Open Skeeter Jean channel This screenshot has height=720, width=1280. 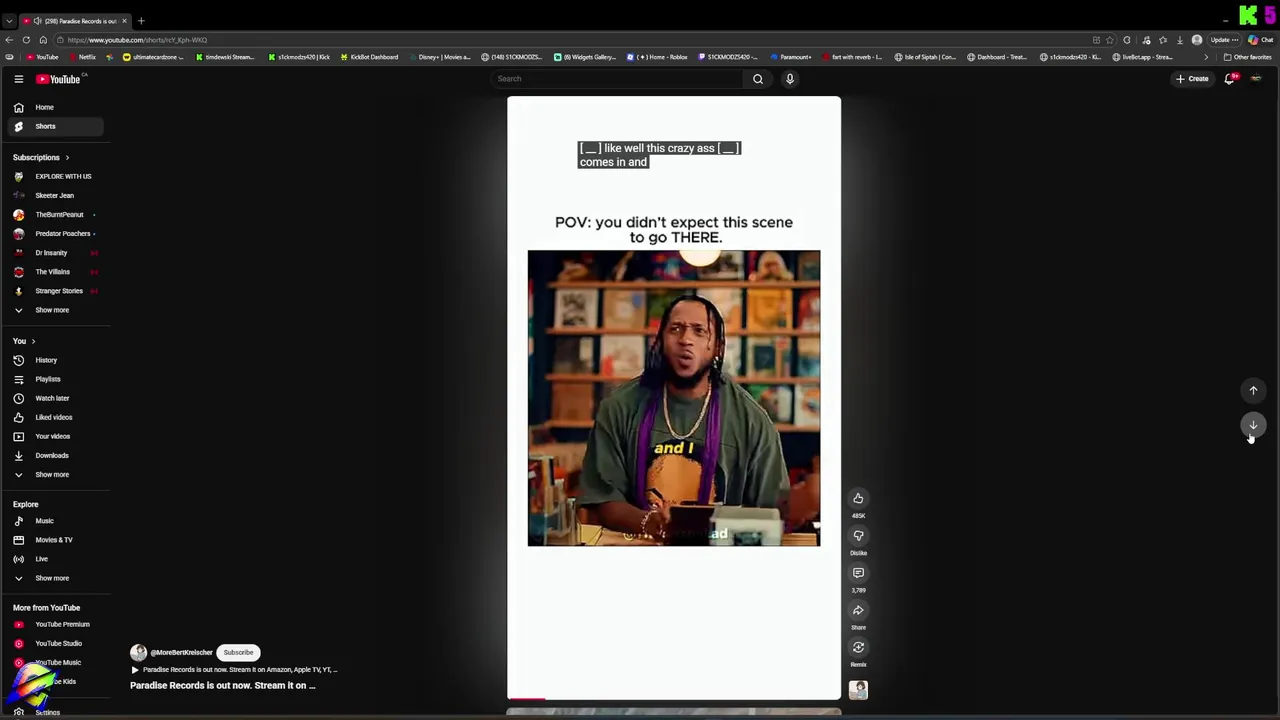pyautogui.click(x=56, y=195)
